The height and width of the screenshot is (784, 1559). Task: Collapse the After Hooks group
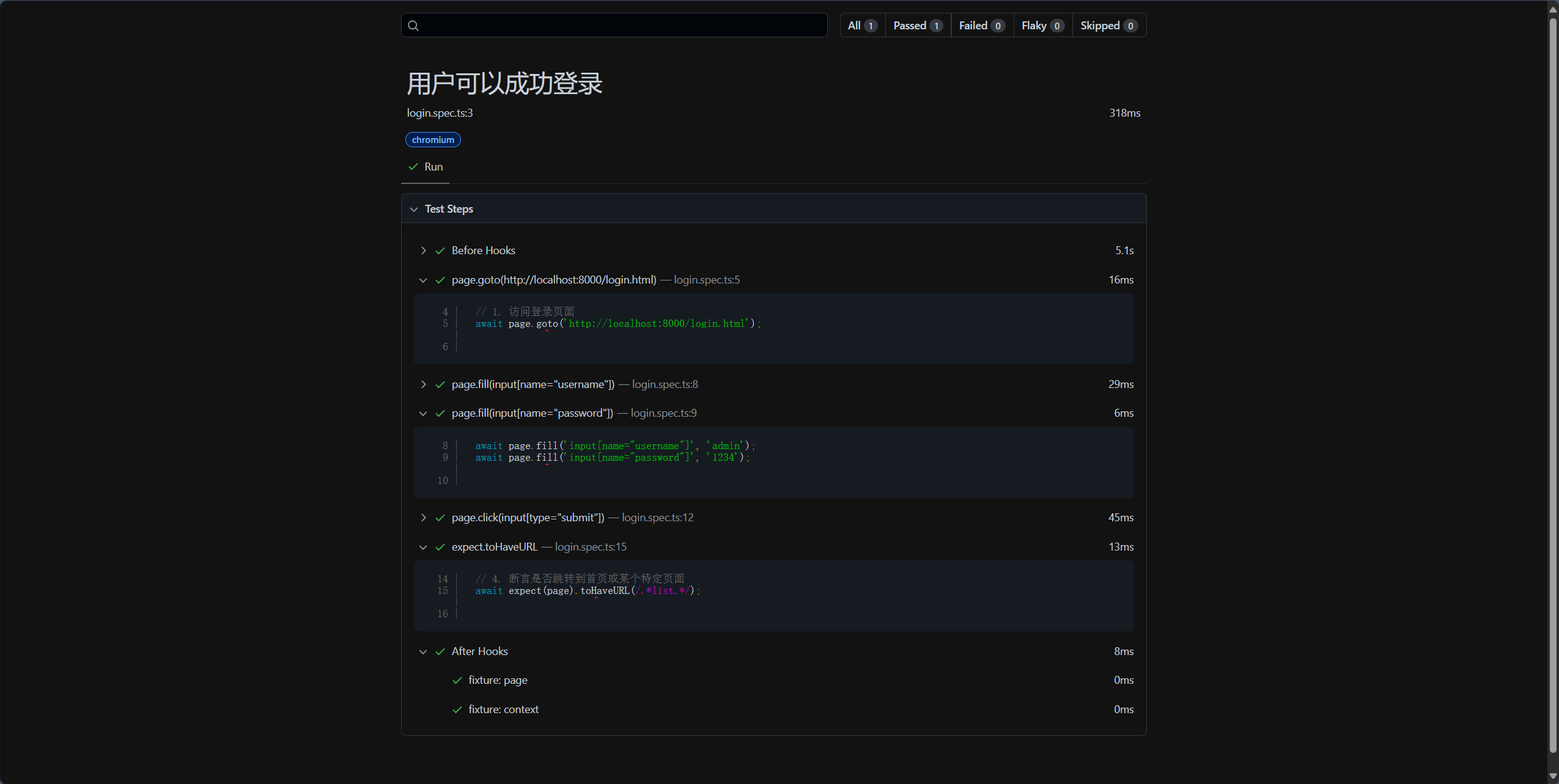point(423,651)
